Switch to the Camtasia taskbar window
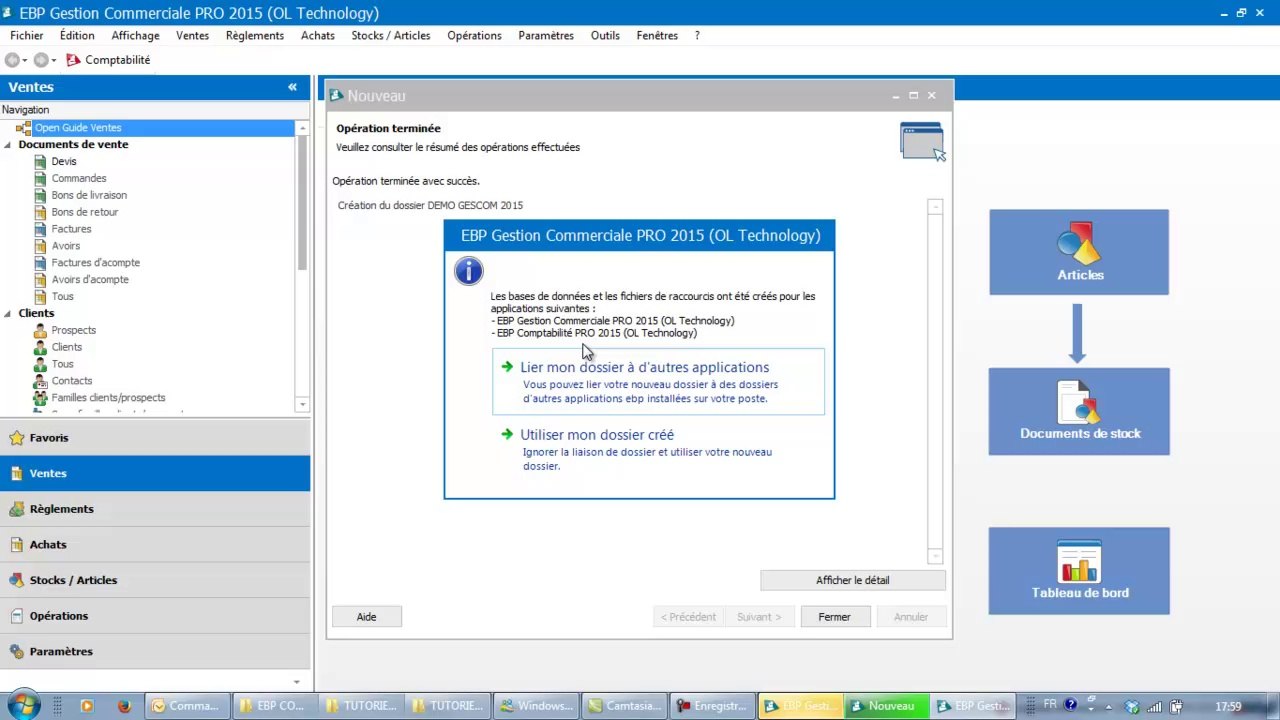1280x720 pixels. tap(625, 706)
